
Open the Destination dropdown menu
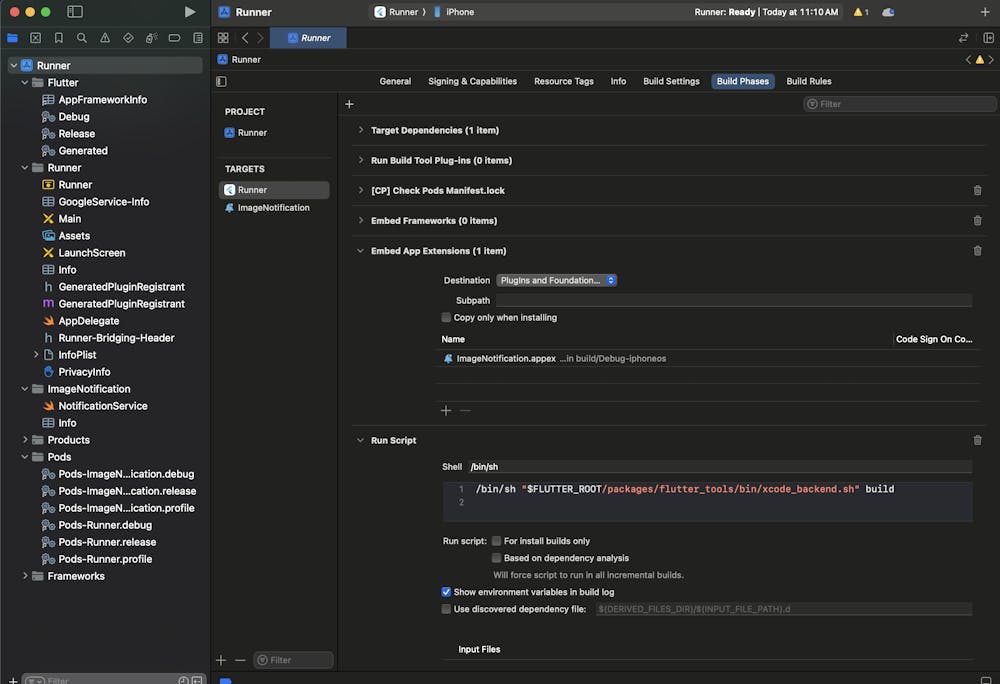[x=557, y=281]
